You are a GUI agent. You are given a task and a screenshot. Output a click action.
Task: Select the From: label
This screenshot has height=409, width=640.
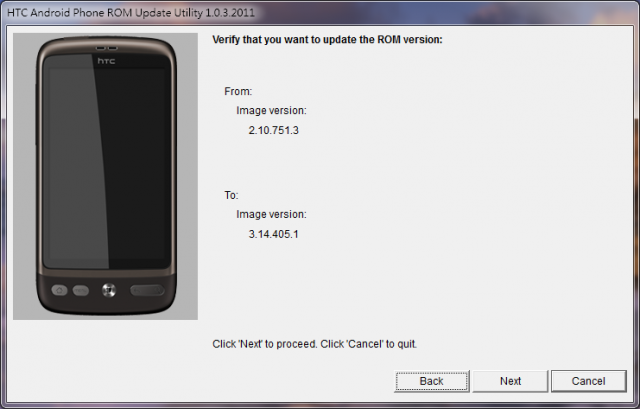(238, 91)
